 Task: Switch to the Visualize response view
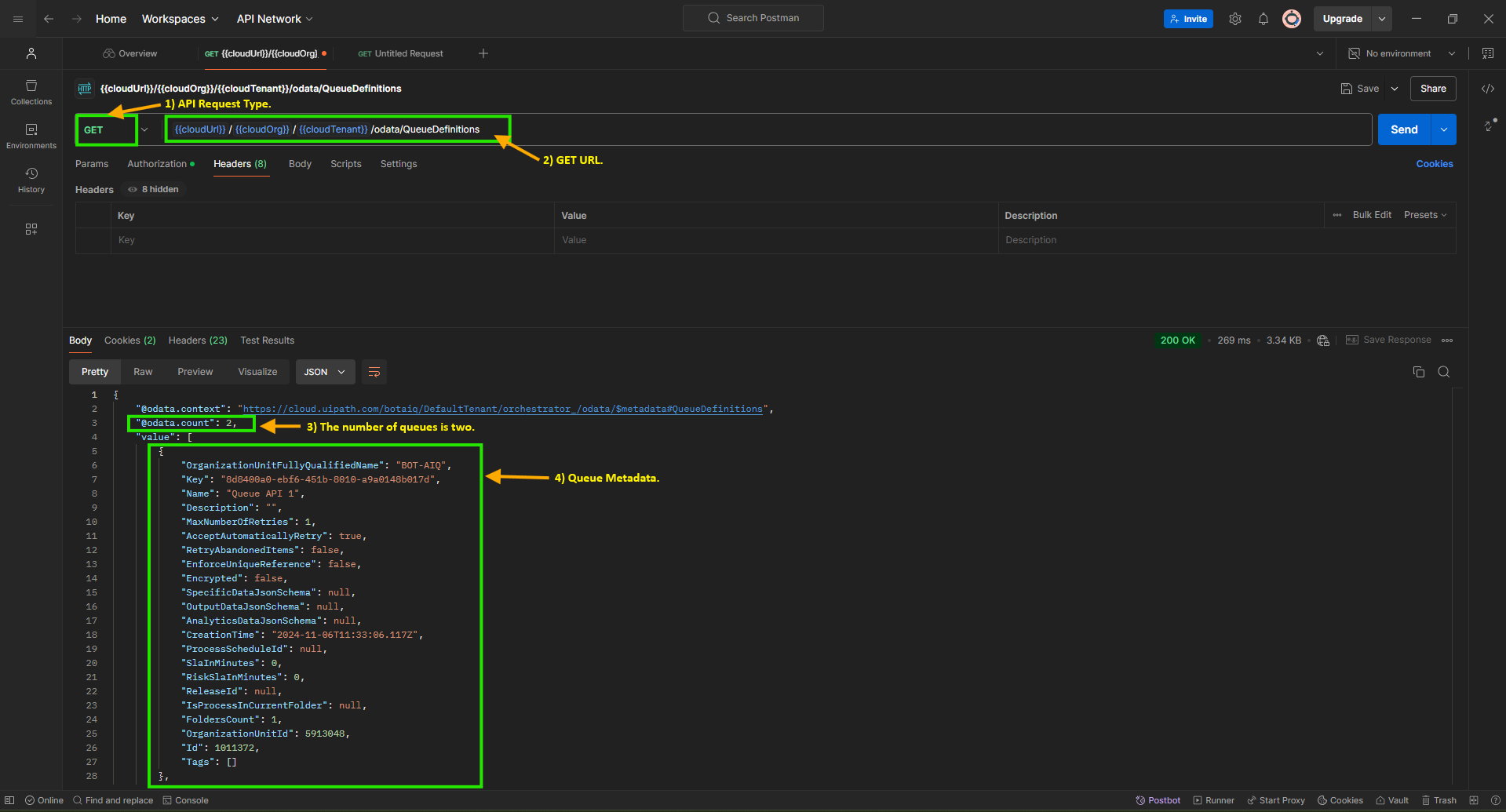tap(258, 372)
